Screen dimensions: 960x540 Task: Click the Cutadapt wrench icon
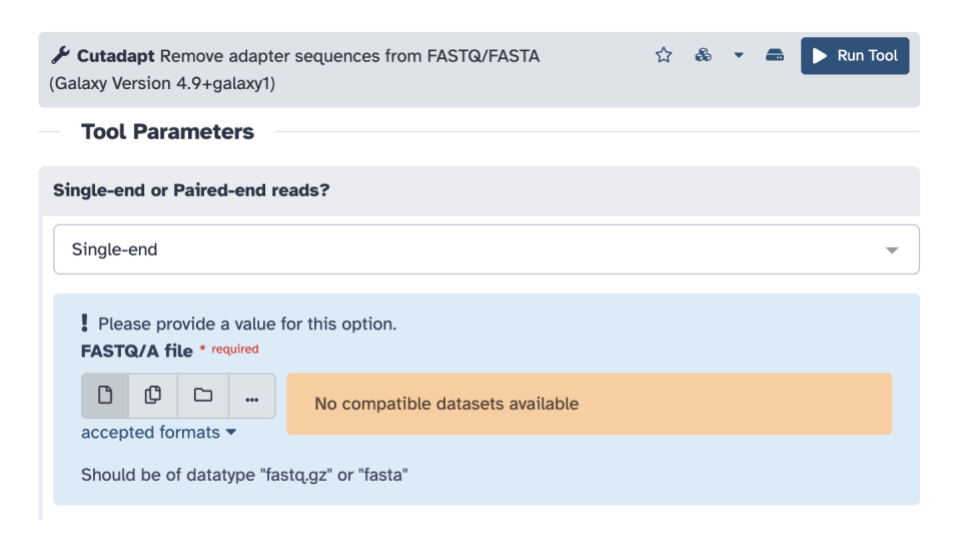pos(61,56)
